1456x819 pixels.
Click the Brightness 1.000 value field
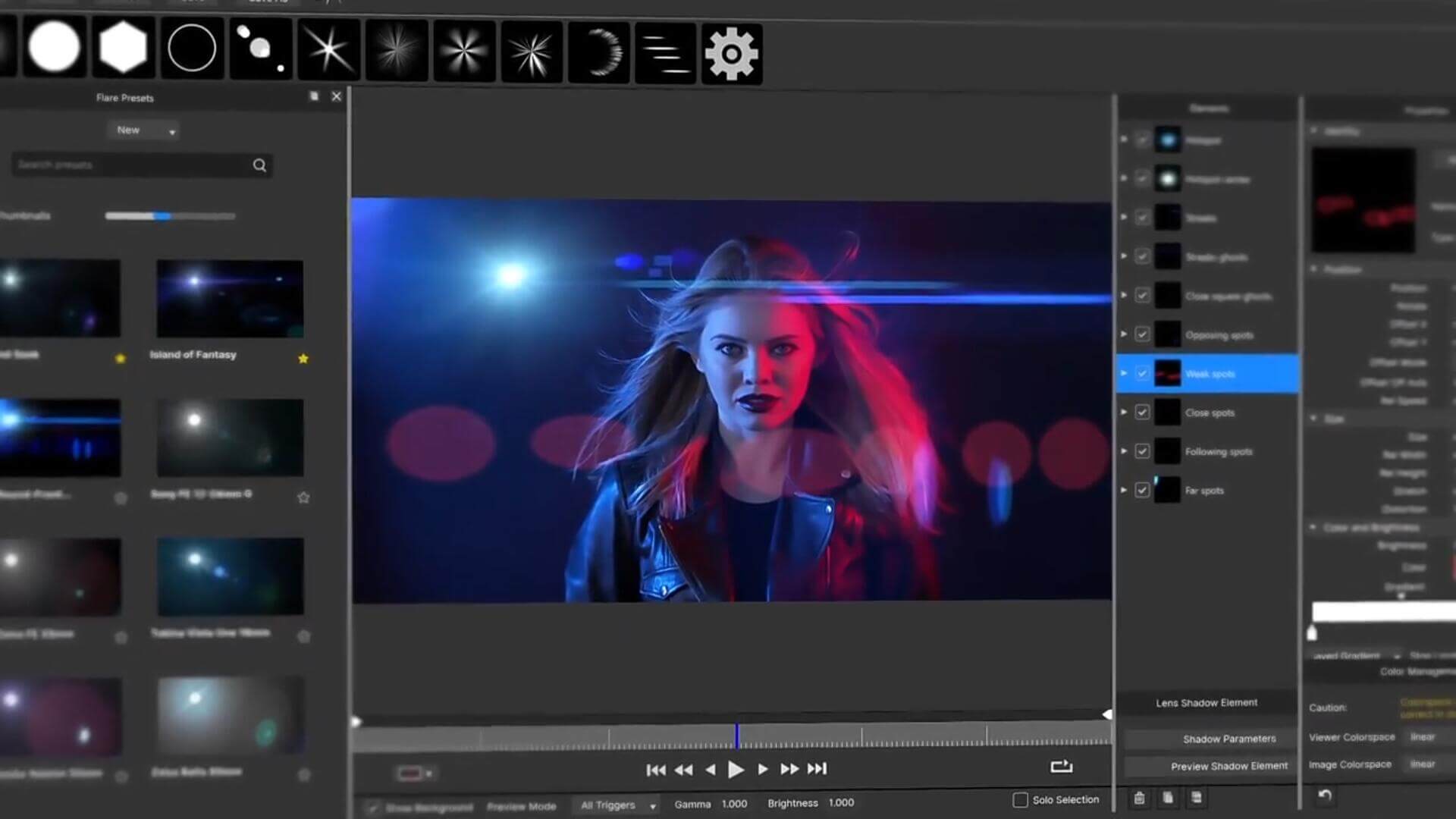841,802
